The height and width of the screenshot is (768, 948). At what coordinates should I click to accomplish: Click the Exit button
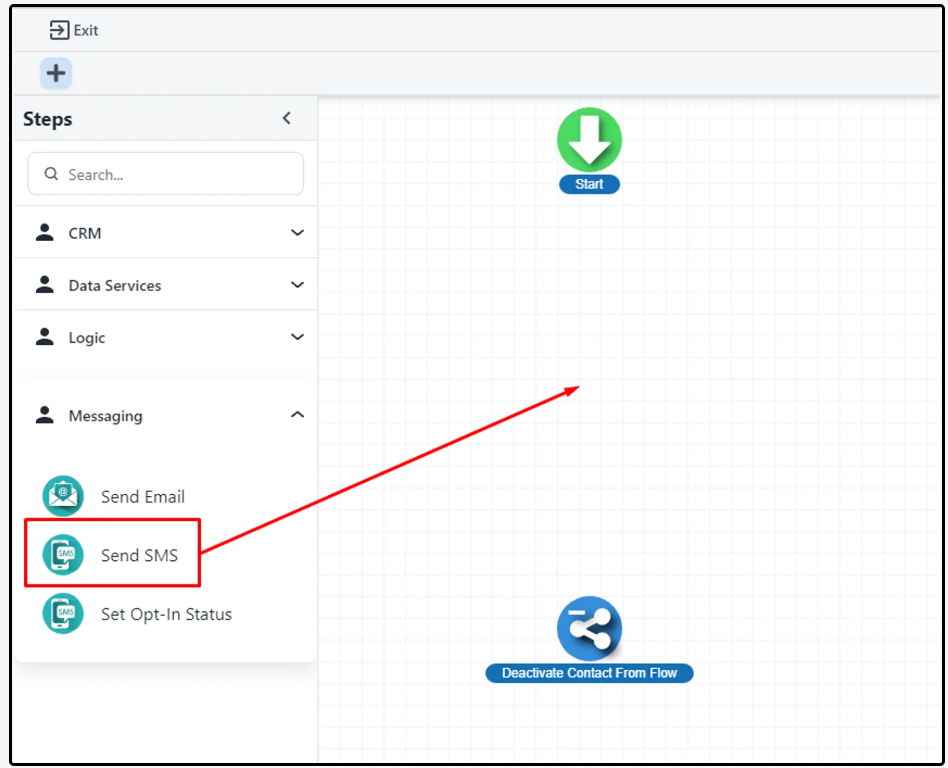coord(75,30)
